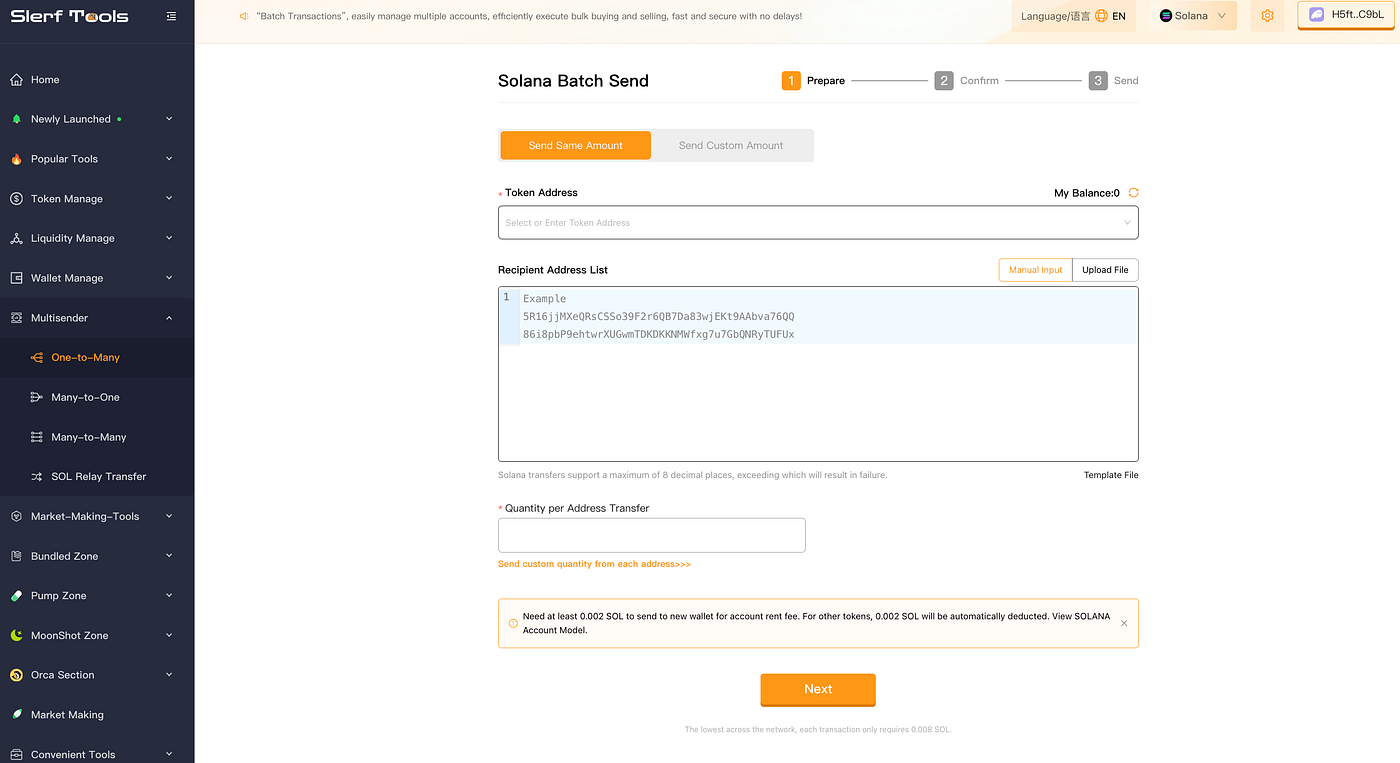Click the Market-Making-Tools icon
1400x763 pixels.
coord(16,516)
